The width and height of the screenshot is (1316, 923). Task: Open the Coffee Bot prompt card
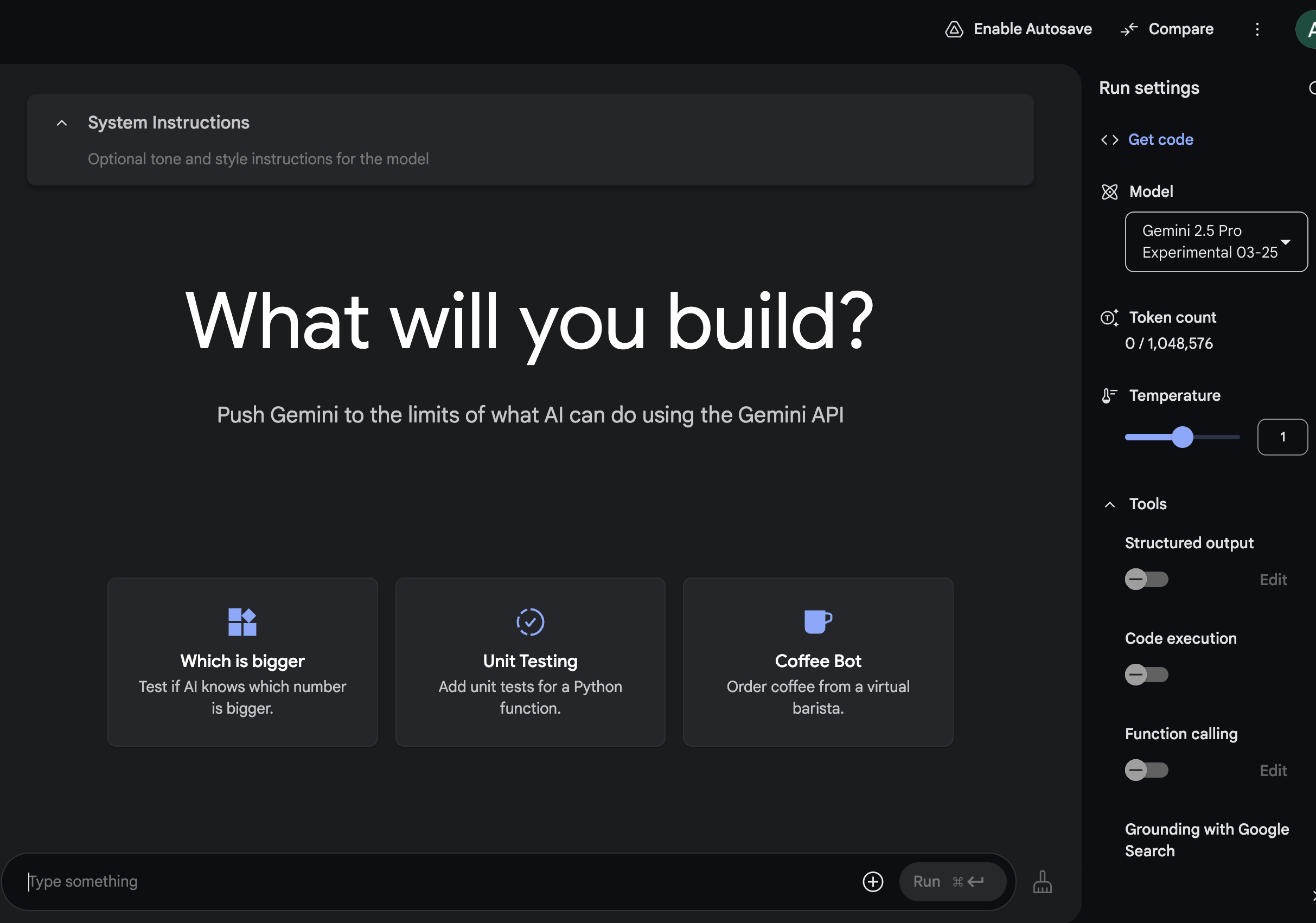818,662
